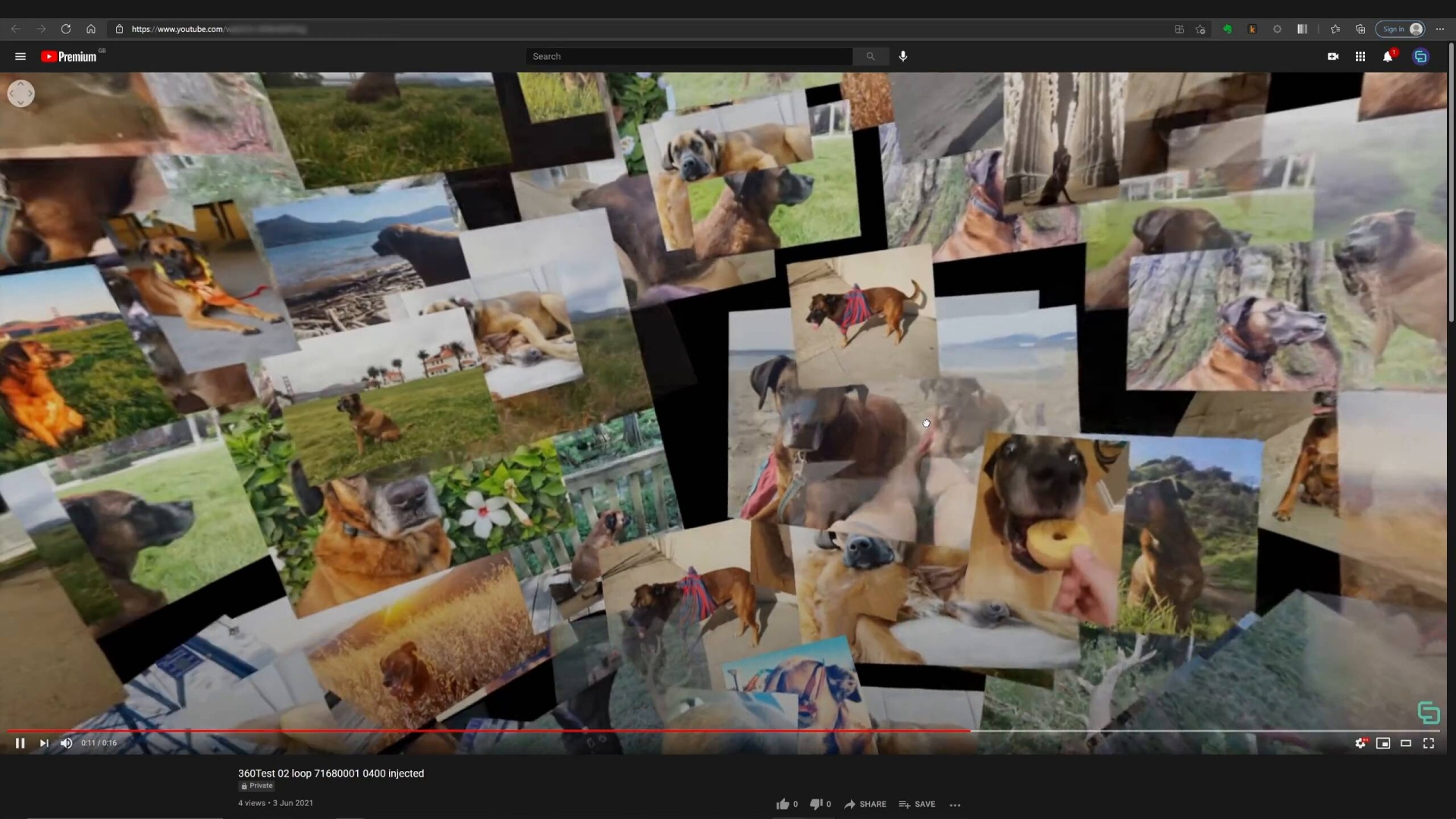The image size is (1456, 819).
Task: Open the more actions menu under the video
Action: pyautogui.click(x=954, y=804)
